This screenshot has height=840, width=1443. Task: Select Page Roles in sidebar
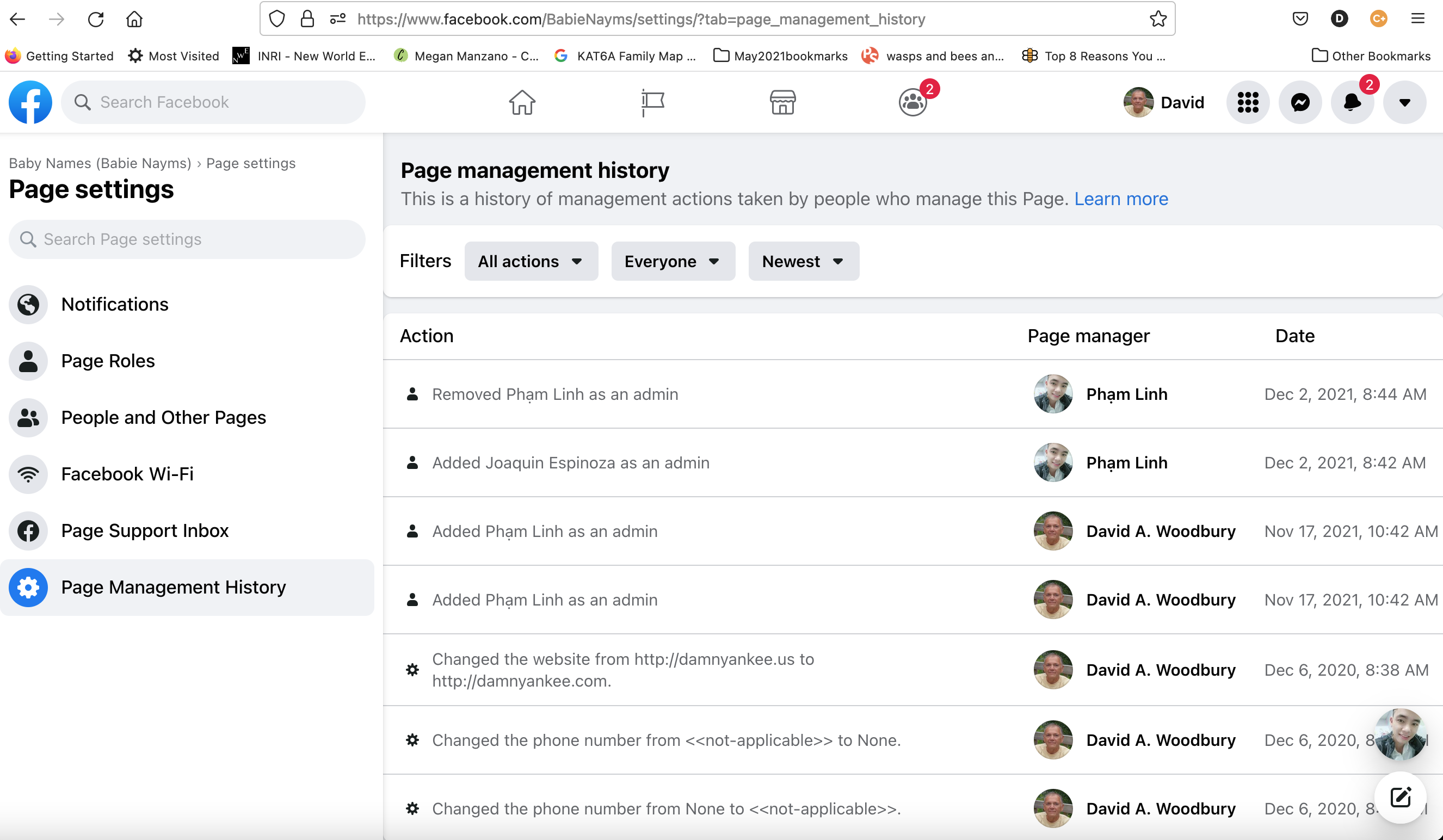coord(108,361)
